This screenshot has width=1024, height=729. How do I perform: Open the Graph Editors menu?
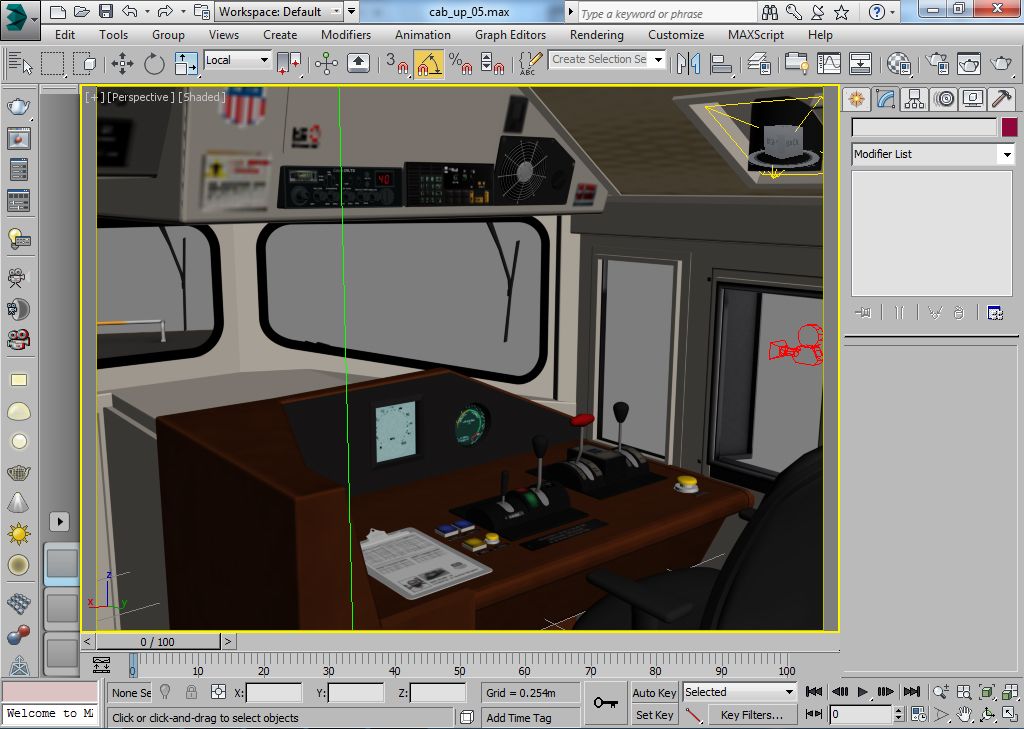510,35
